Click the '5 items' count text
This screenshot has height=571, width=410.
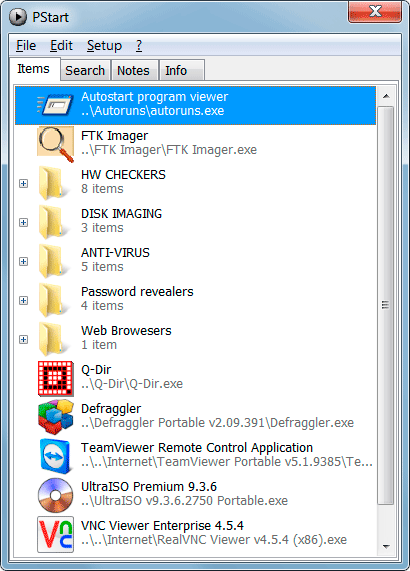pyautogui.click(x=102, y=267)
